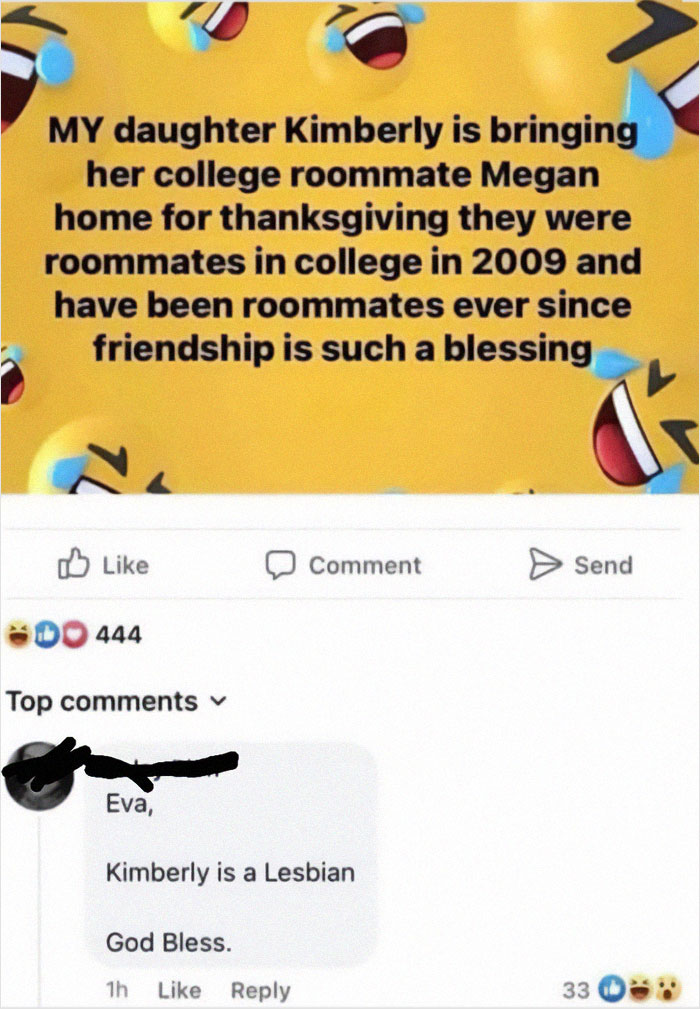Click the comment's 1h timestamp
This screenshot has width=700, height=1009.
[x=116, y=990]
